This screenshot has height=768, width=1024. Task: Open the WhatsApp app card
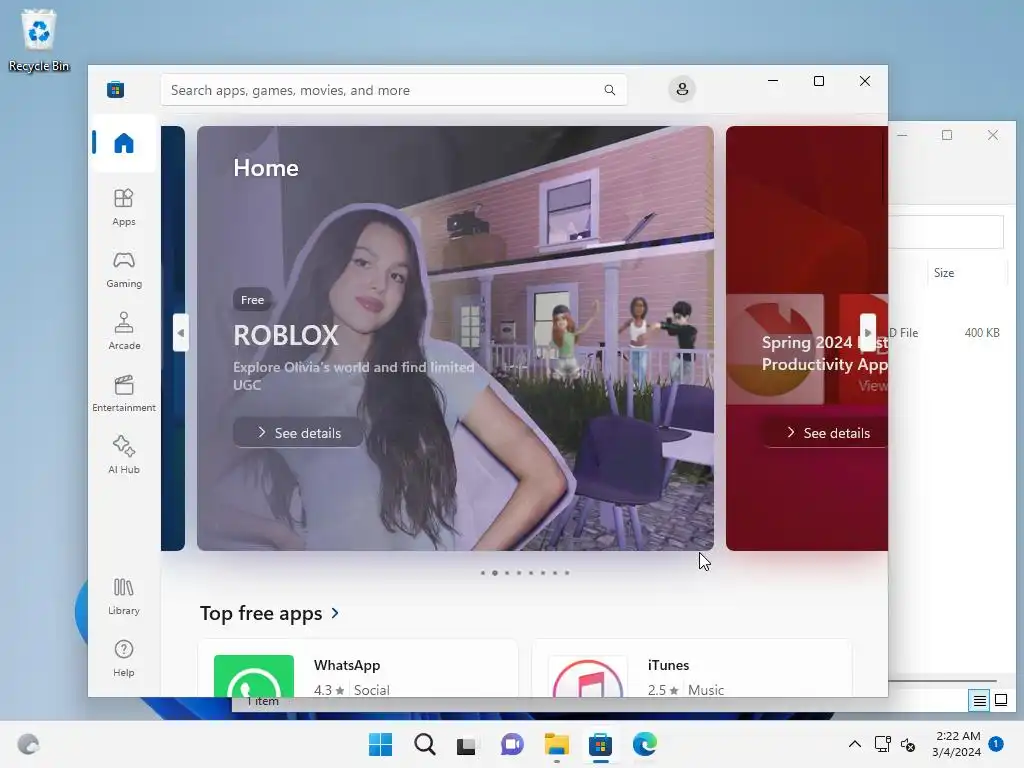tap(358, 669)
